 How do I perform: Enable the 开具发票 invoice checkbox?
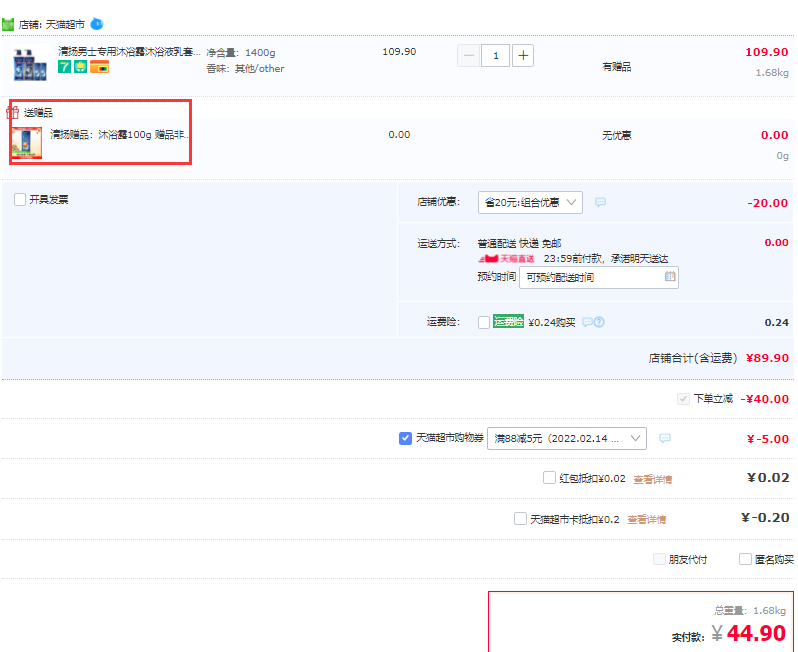click(x=20, y=199)
